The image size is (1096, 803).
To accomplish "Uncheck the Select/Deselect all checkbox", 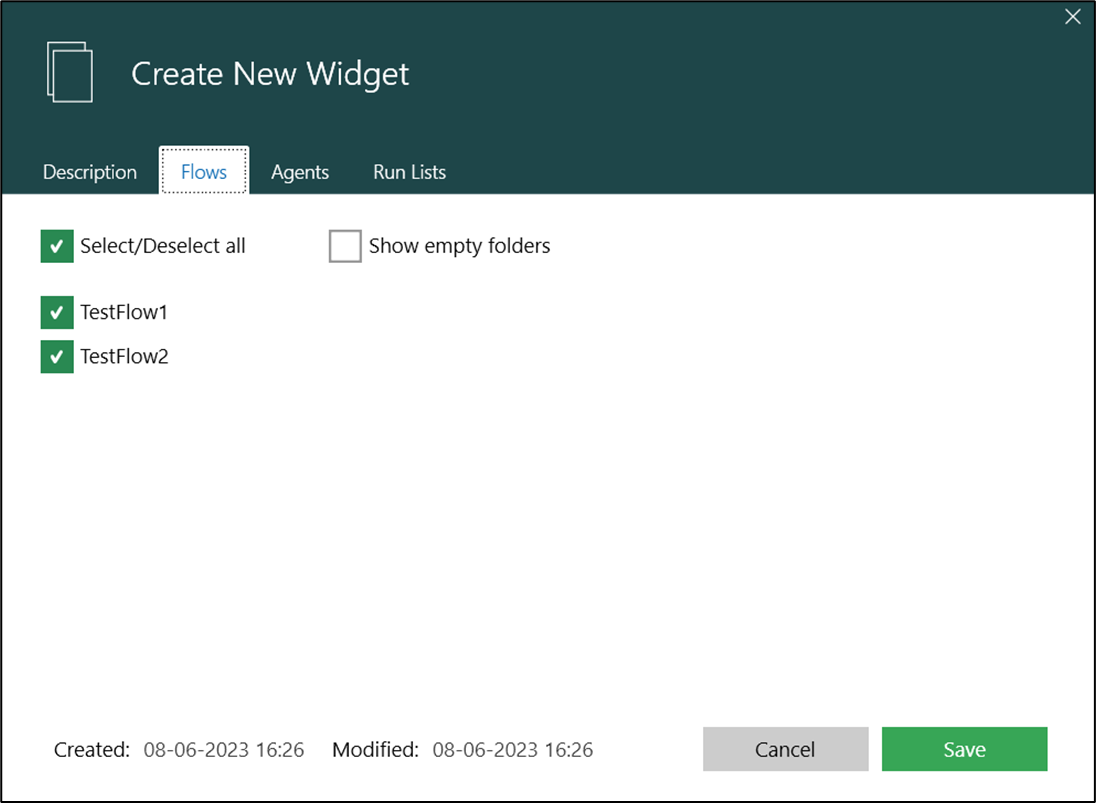I will (x=57, y=246).
